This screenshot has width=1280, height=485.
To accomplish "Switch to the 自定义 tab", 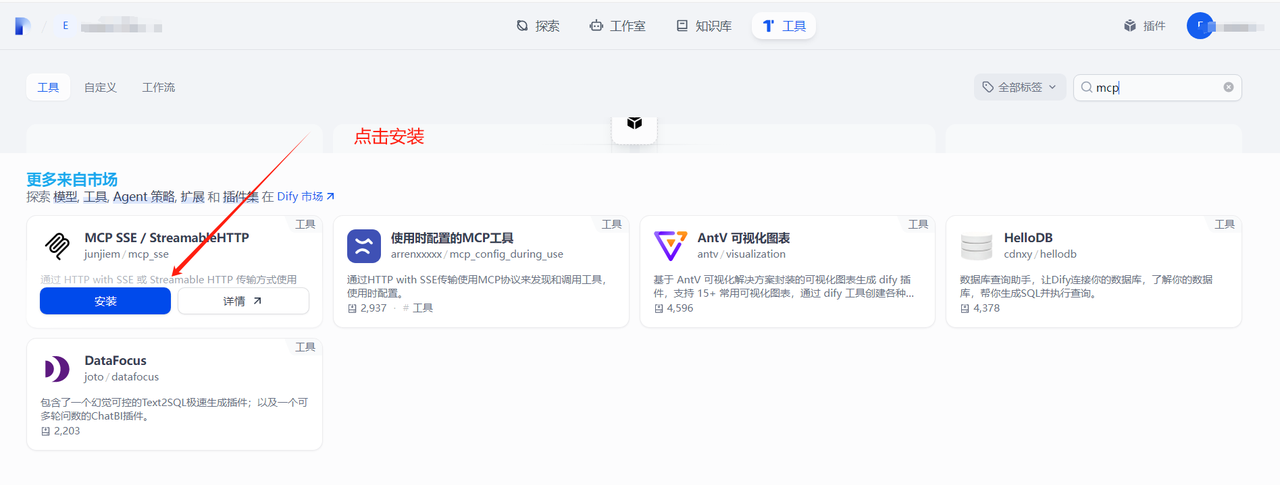I will click(100, 87).
